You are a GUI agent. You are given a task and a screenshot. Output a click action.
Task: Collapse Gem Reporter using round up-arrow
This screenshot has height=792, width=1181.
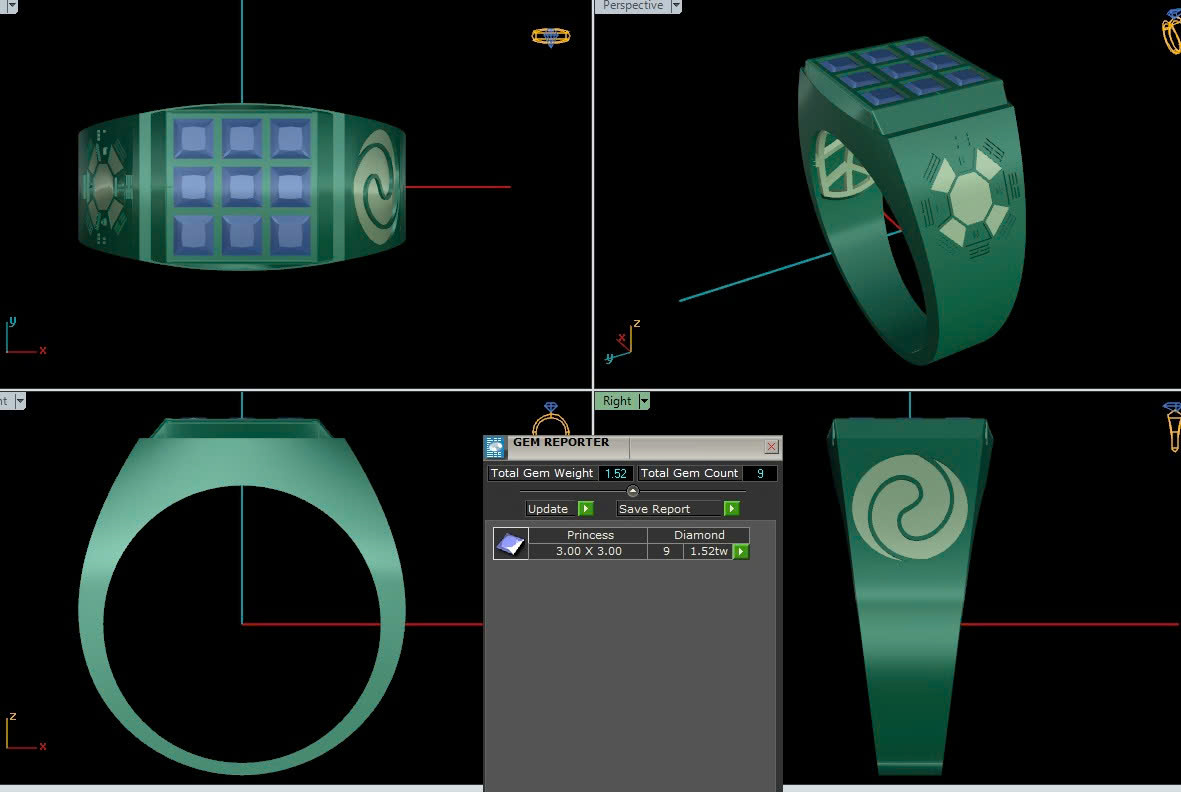click(x=632, y=491)
